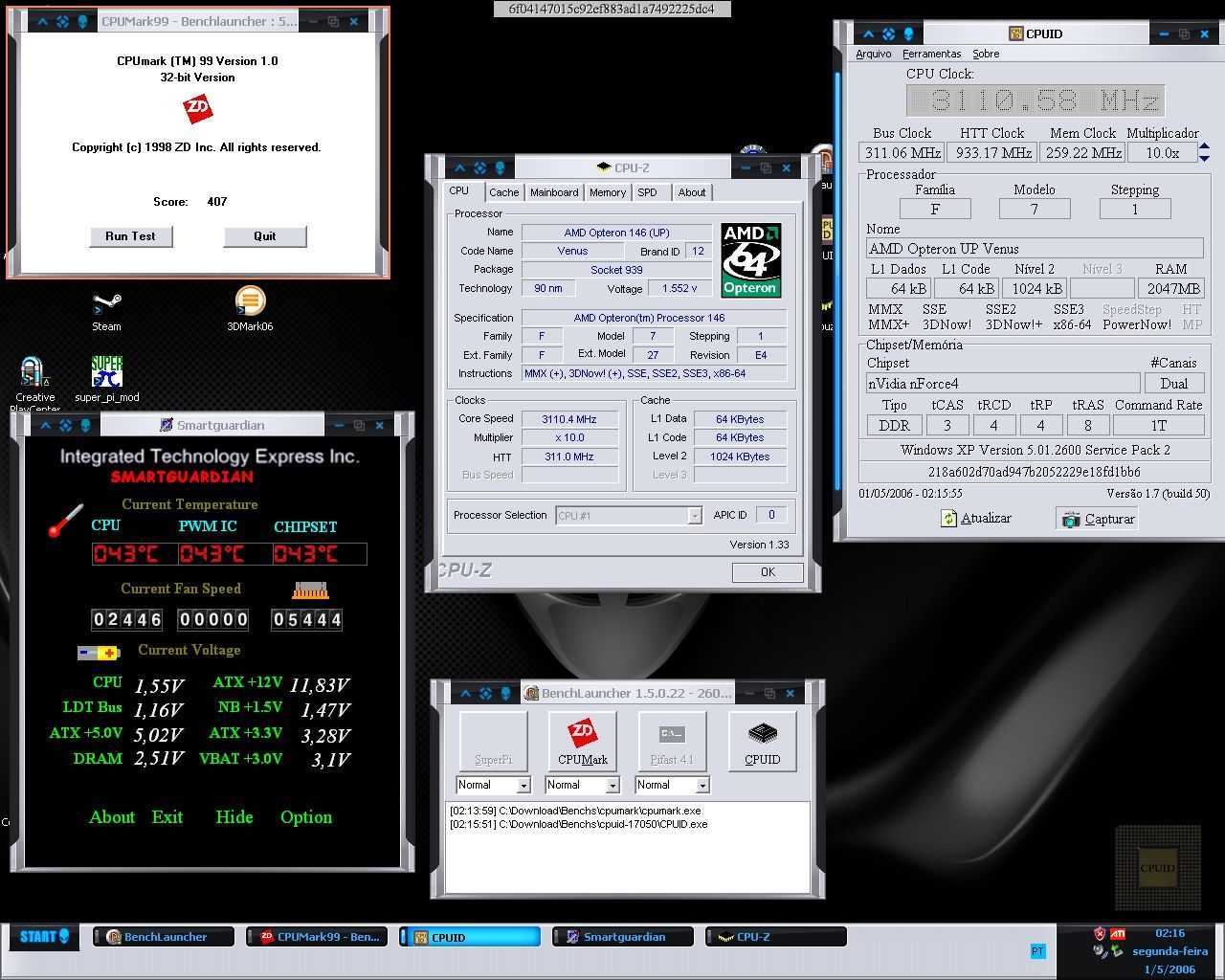Click the '02:16' tray clock
Viewport: 1225px width, 980px height.
1169,933
